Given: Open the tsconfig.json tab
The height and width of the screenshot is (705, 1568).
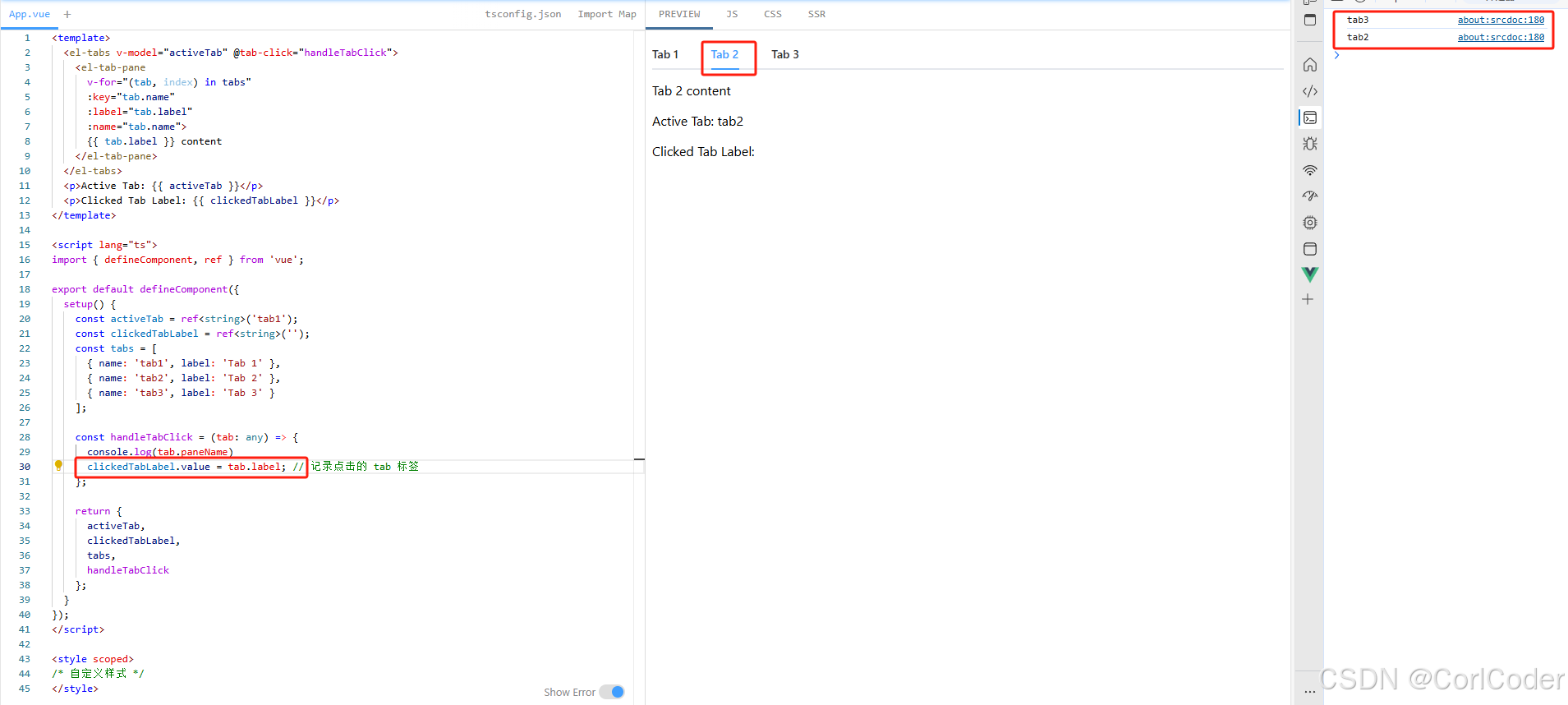Looking at the screenshot, I should [x=523, y=14].
